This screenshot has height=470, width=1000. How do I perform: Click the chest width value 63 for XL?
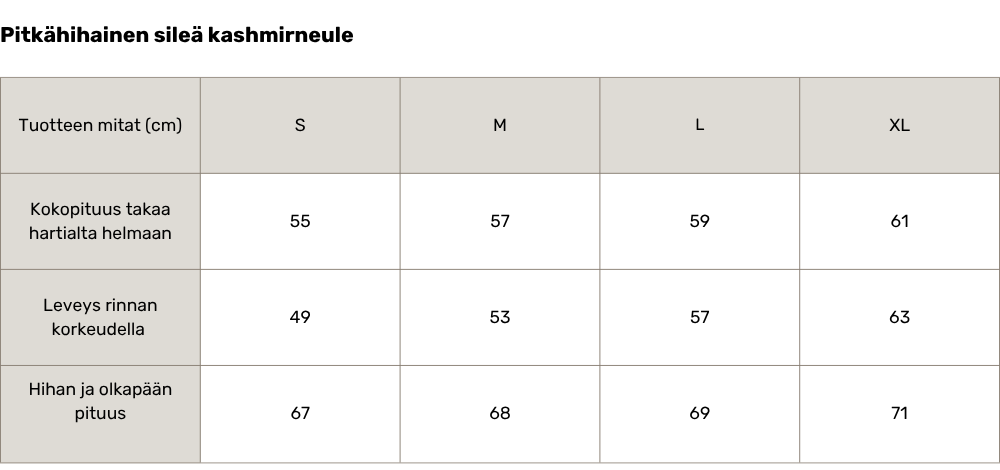tap(900, 317)
